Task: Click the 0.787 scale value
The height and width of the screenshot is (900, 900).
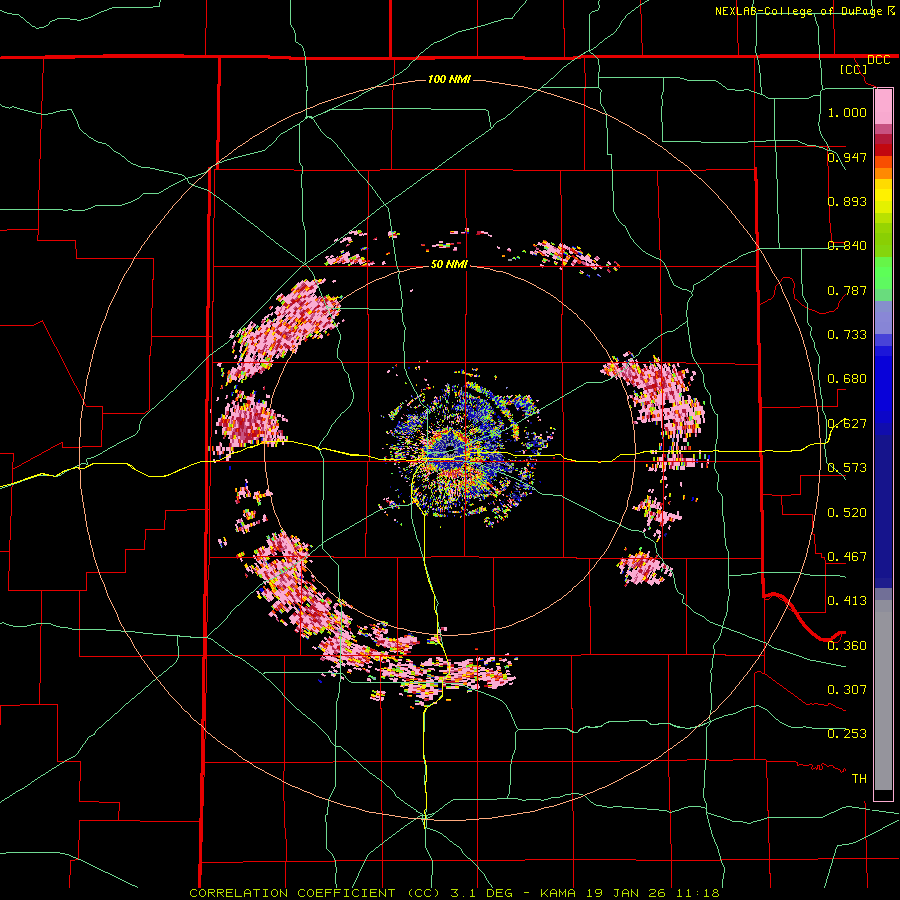Action: coord(847,290)
